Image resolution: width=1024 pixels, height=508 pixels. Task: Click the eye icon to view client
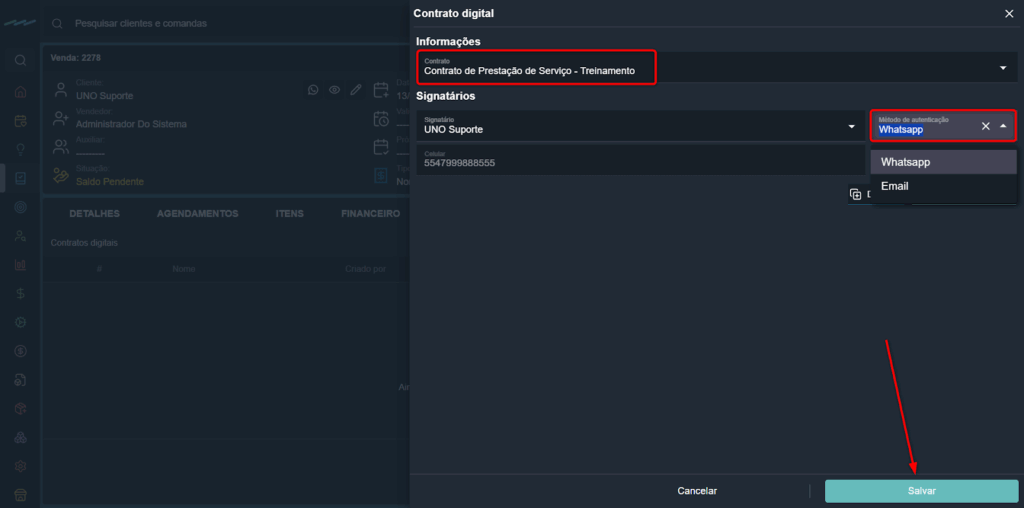click(335, 90)
